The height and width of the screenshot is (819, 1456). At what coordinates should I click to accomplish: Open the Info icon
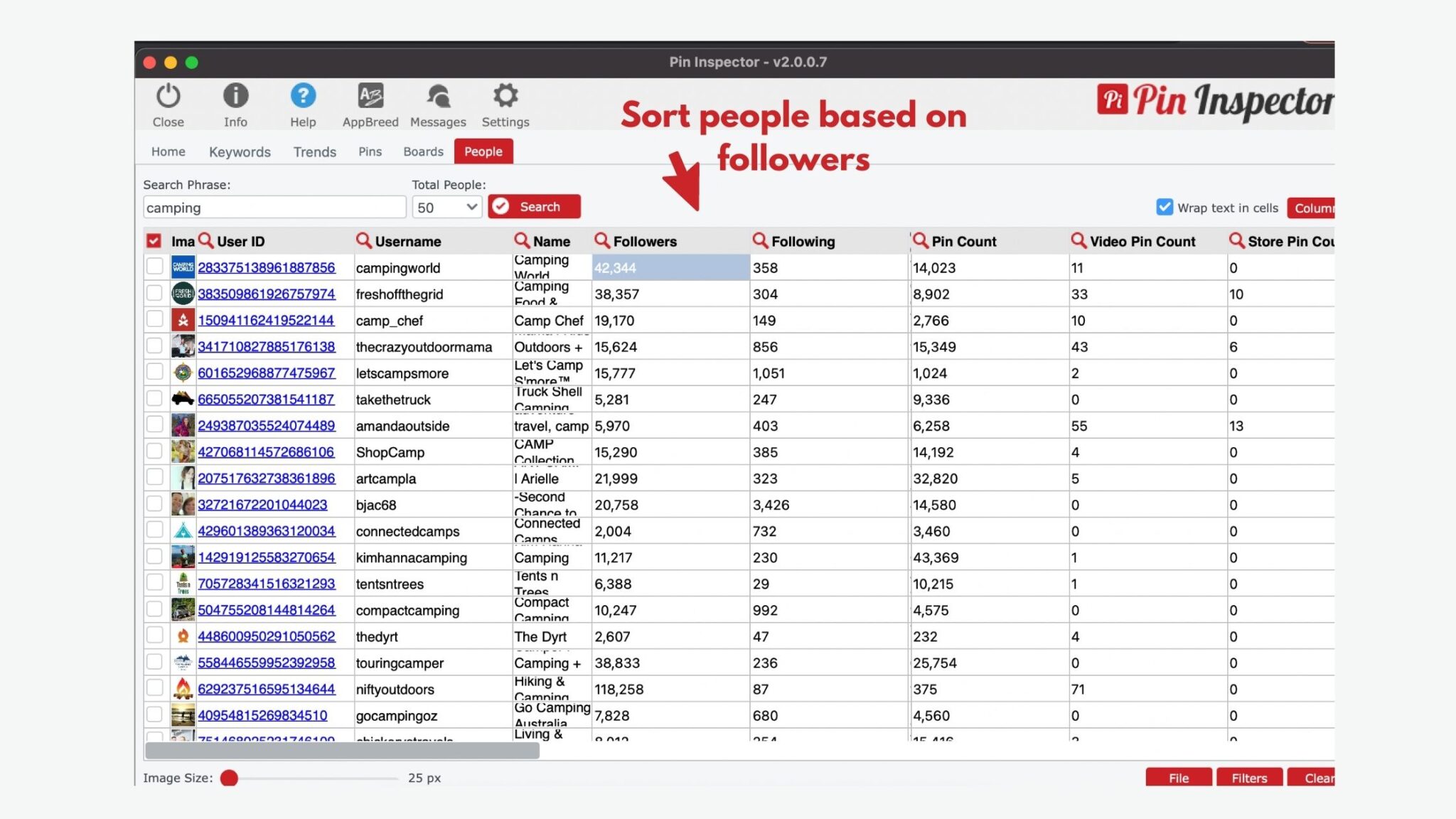(235, 96)
